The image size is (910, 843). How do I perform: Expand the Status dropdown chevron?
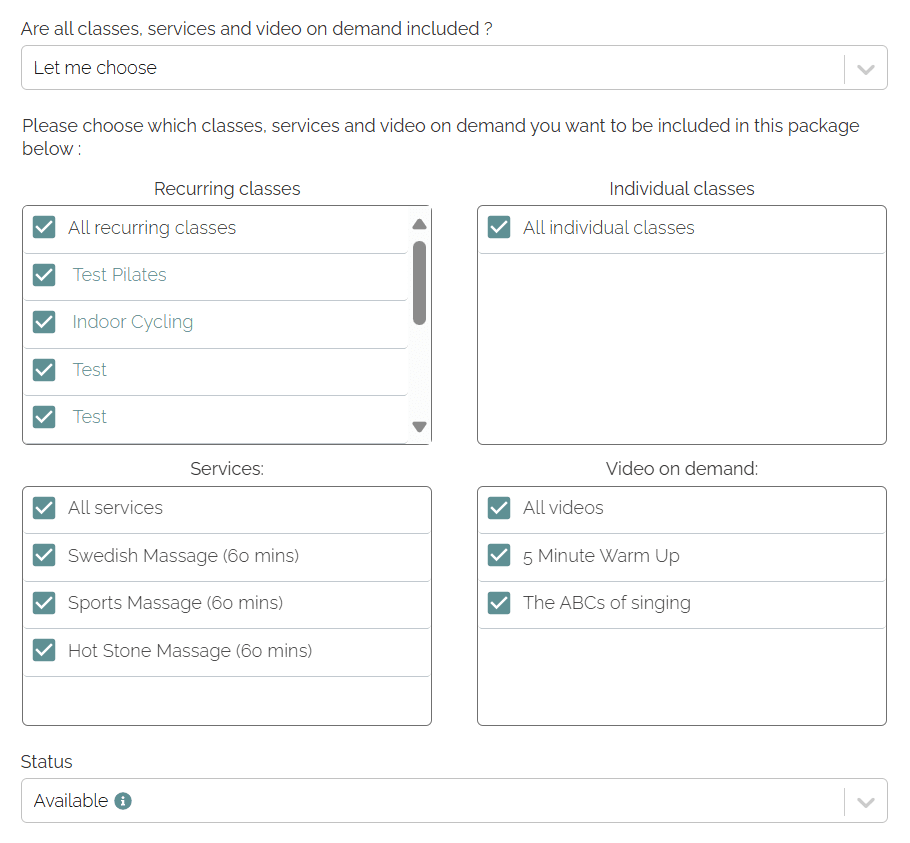[866, 801]
